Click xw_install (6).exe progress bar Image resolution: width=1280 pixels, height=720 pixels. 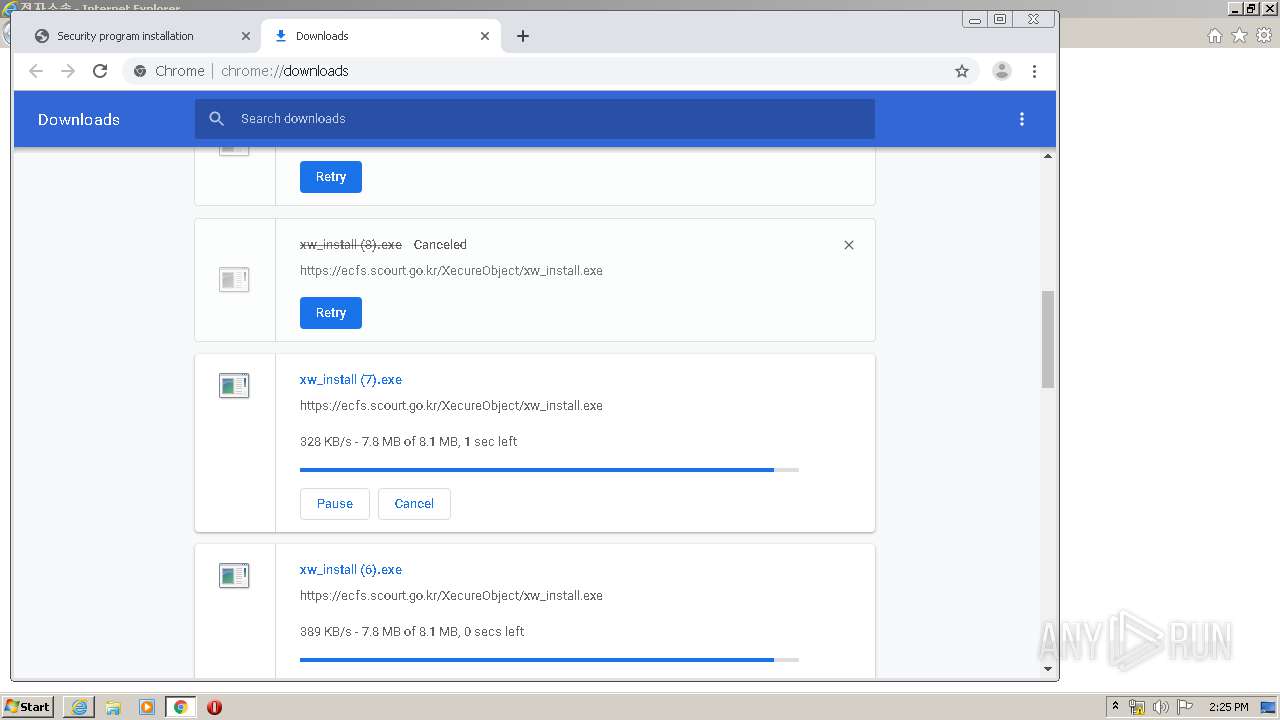pos(549,660)
